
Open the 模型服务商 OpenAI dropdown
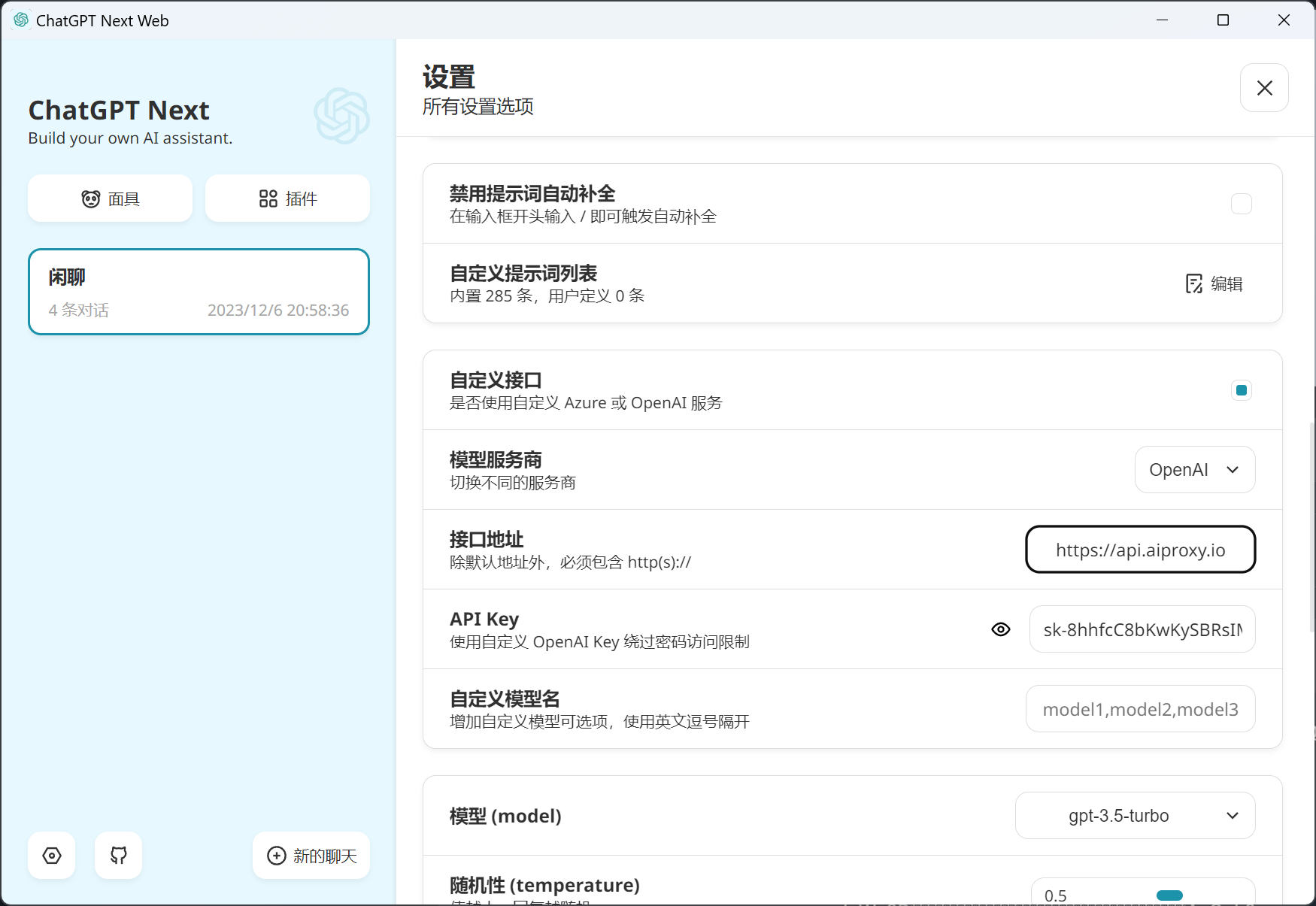coord(1195,470)
